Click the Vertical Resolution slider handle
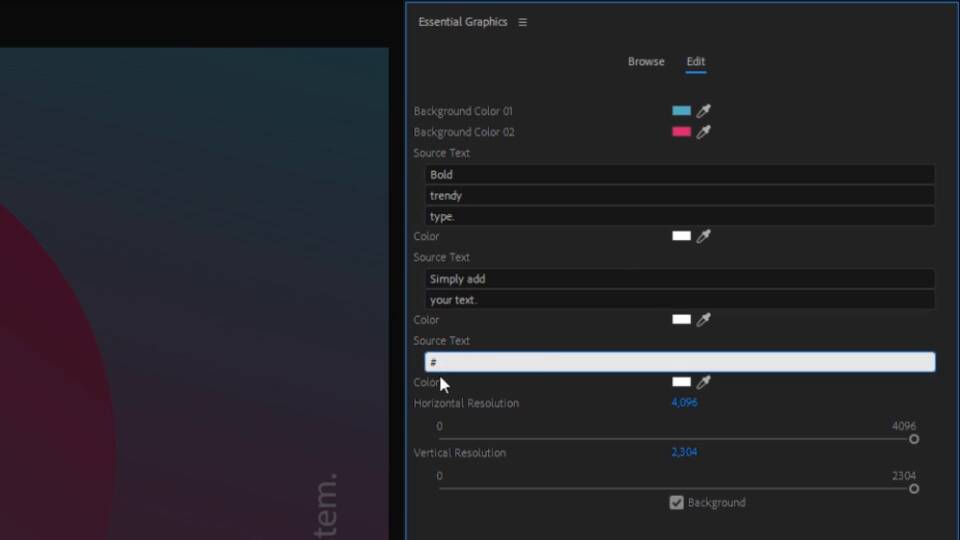 (x=914, y=489)
